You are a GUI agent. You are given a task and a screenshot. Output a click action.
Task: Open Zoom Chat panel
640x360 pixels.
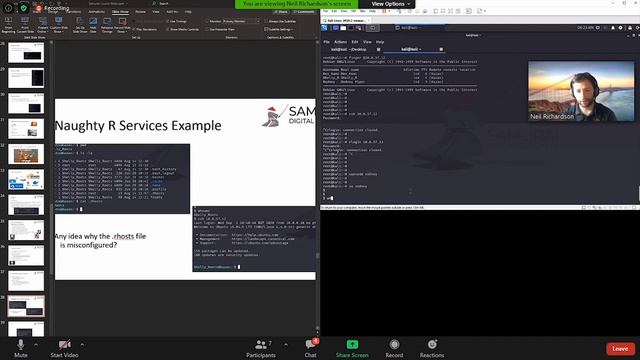click(x=311, y=349)
